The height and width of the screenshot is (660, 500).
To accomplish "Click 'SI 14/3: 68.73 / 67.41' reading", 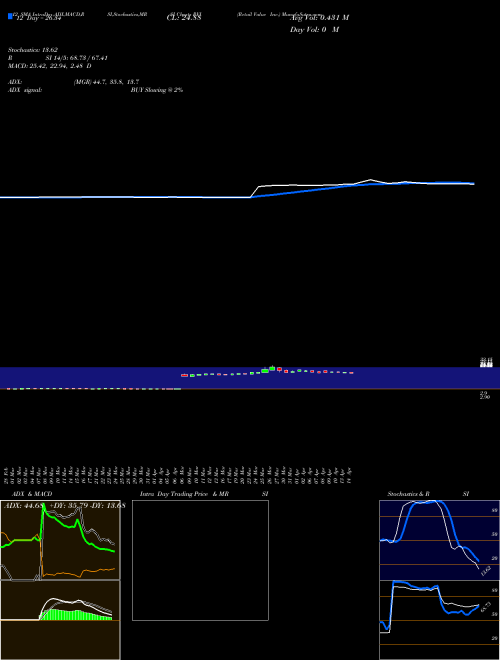I will pyautogui.click(x=76, y=58).
